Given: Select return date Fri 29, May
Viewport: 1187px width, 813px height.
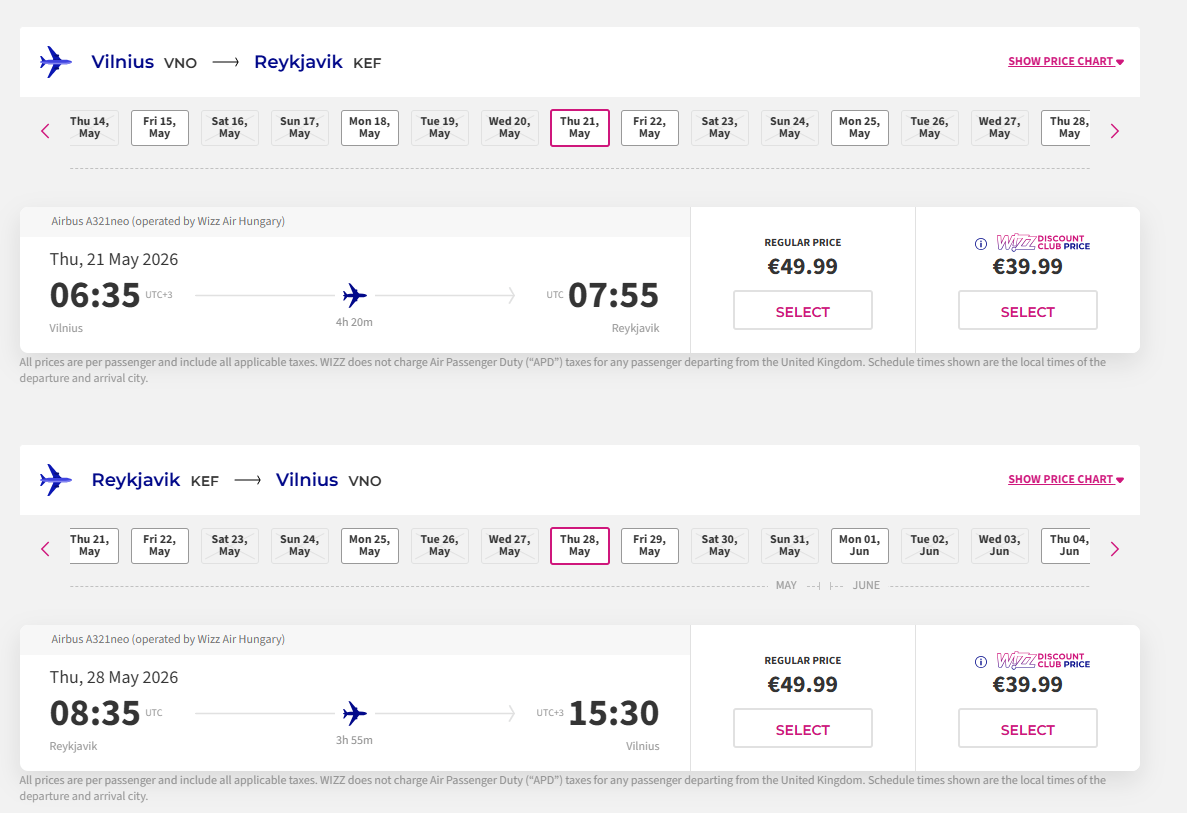Looking at the screenshot, I should [650, 546].
